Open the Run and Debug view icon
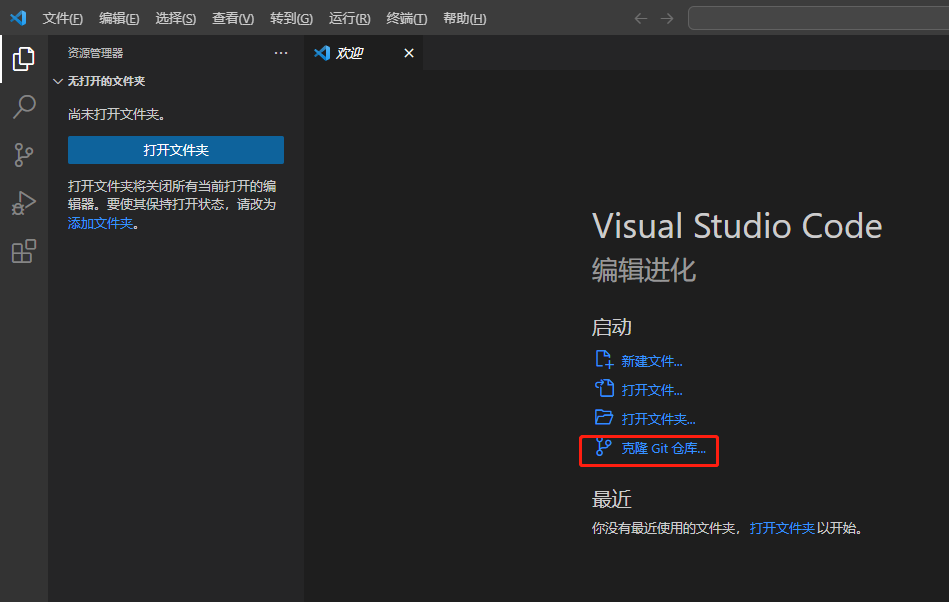 click(24, 203)
